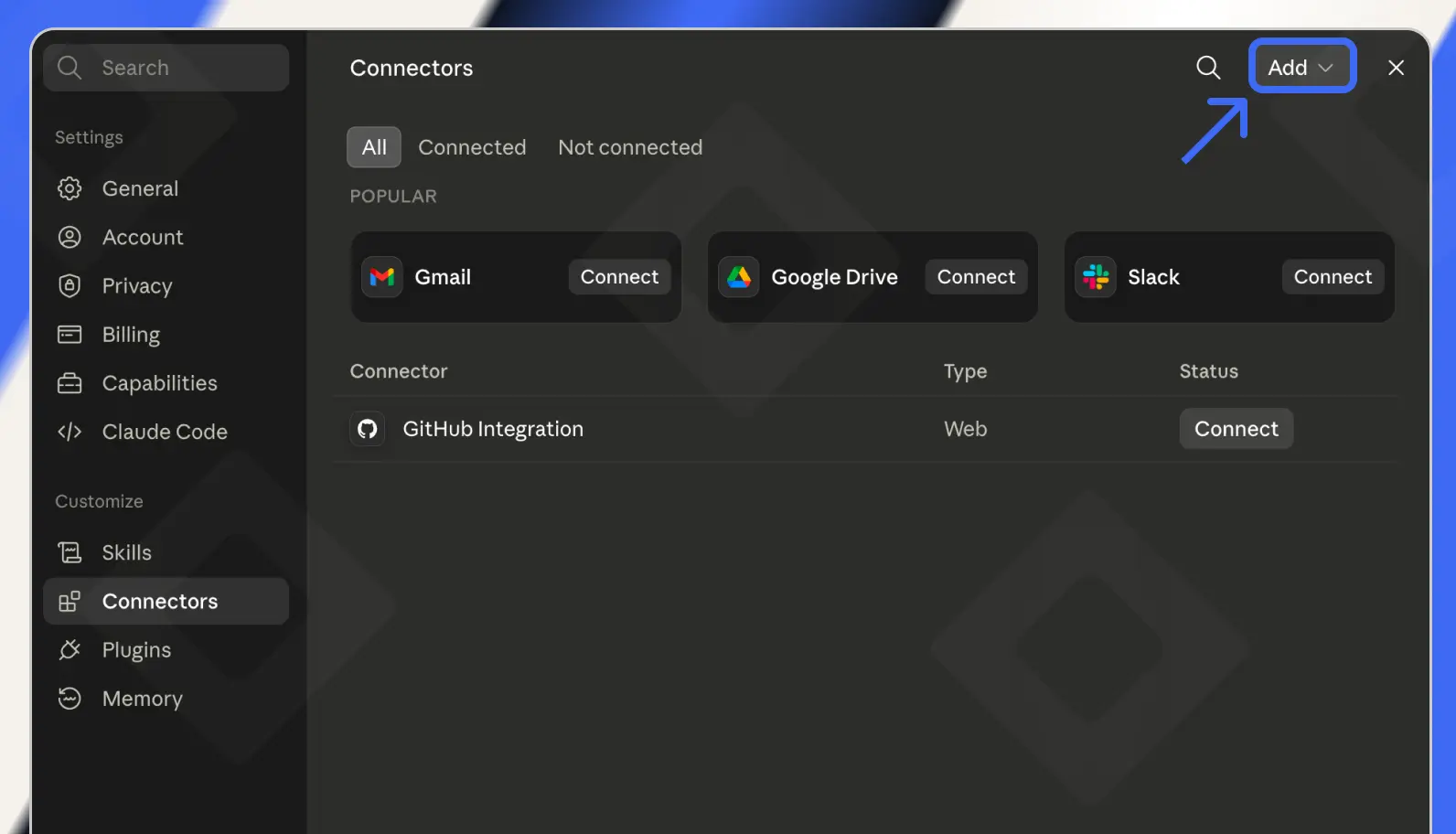1456x834 pixels.
Task: Focus the sidebar Search field
Action: (x=166, y=68)
